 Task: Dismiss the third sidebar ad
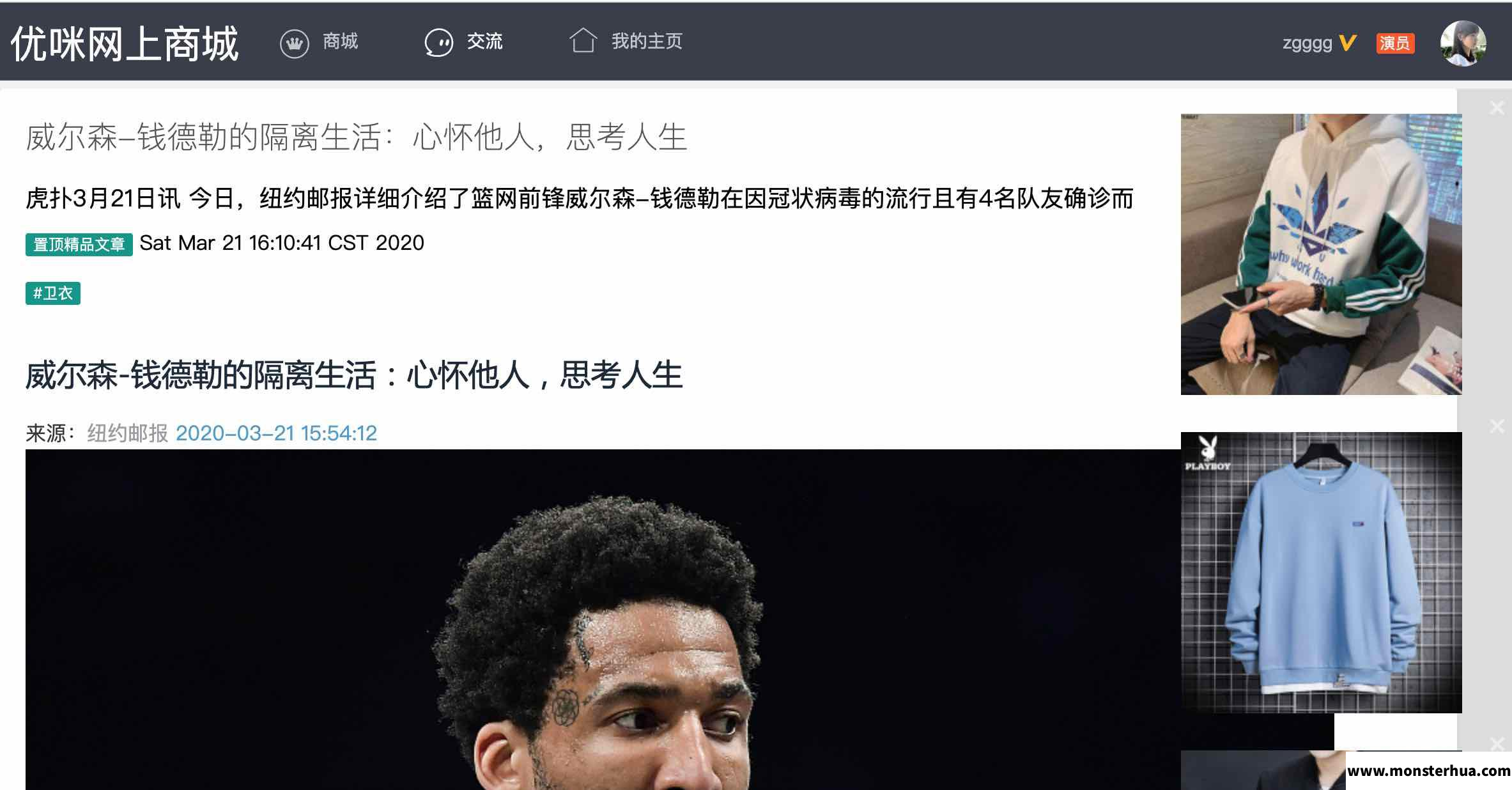tap(1497, 743)
